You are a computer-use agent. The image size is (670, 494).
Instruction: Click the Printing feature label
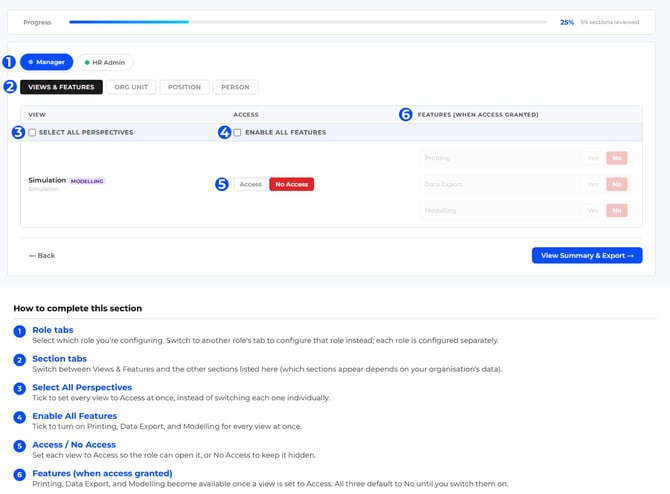437,158
